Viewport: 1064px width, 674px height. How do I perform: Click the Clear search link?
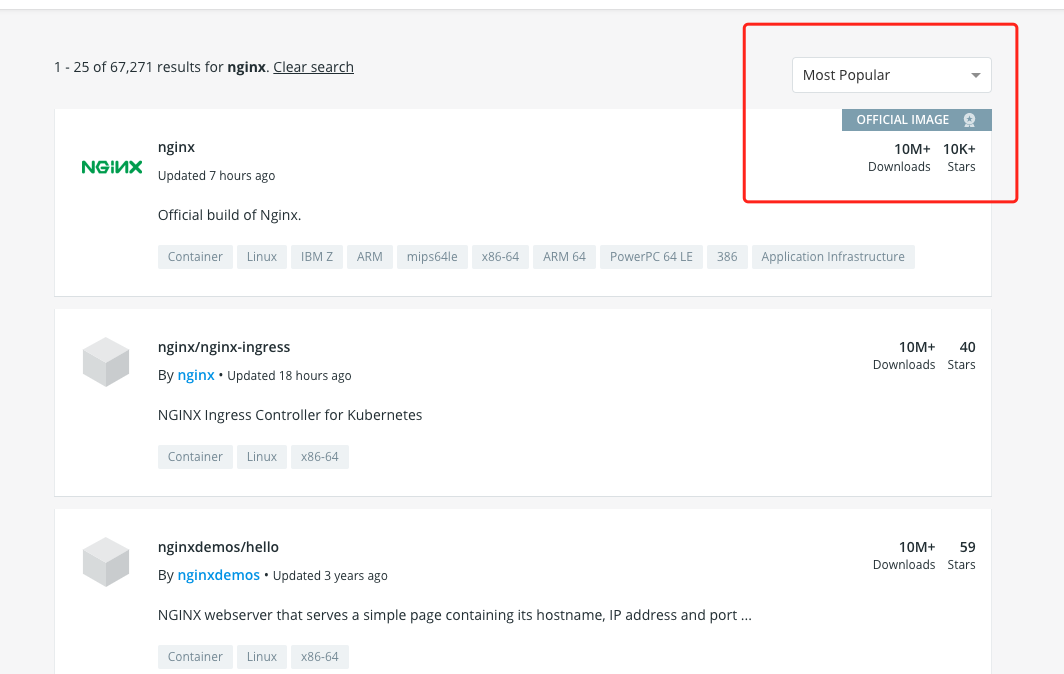pyautogui.click(x=314, y=67)
